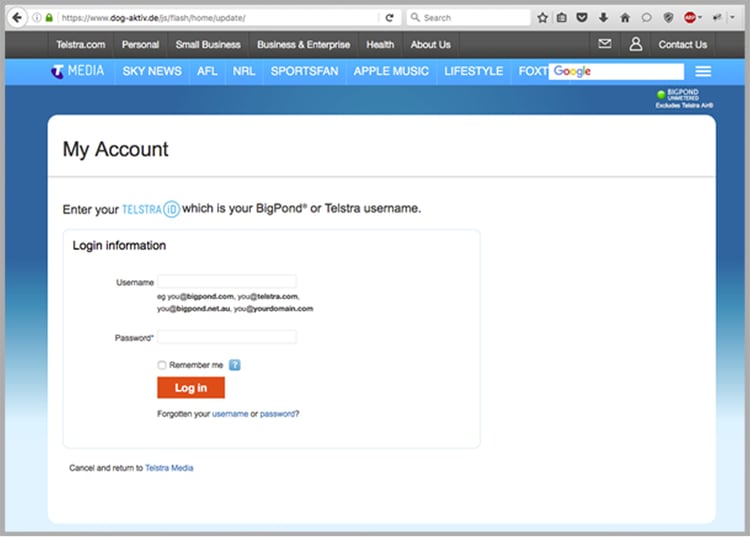Viewport: 750px width, 538px height.
Task: Open the downloads arrow icon
Action: pos(604,18)
